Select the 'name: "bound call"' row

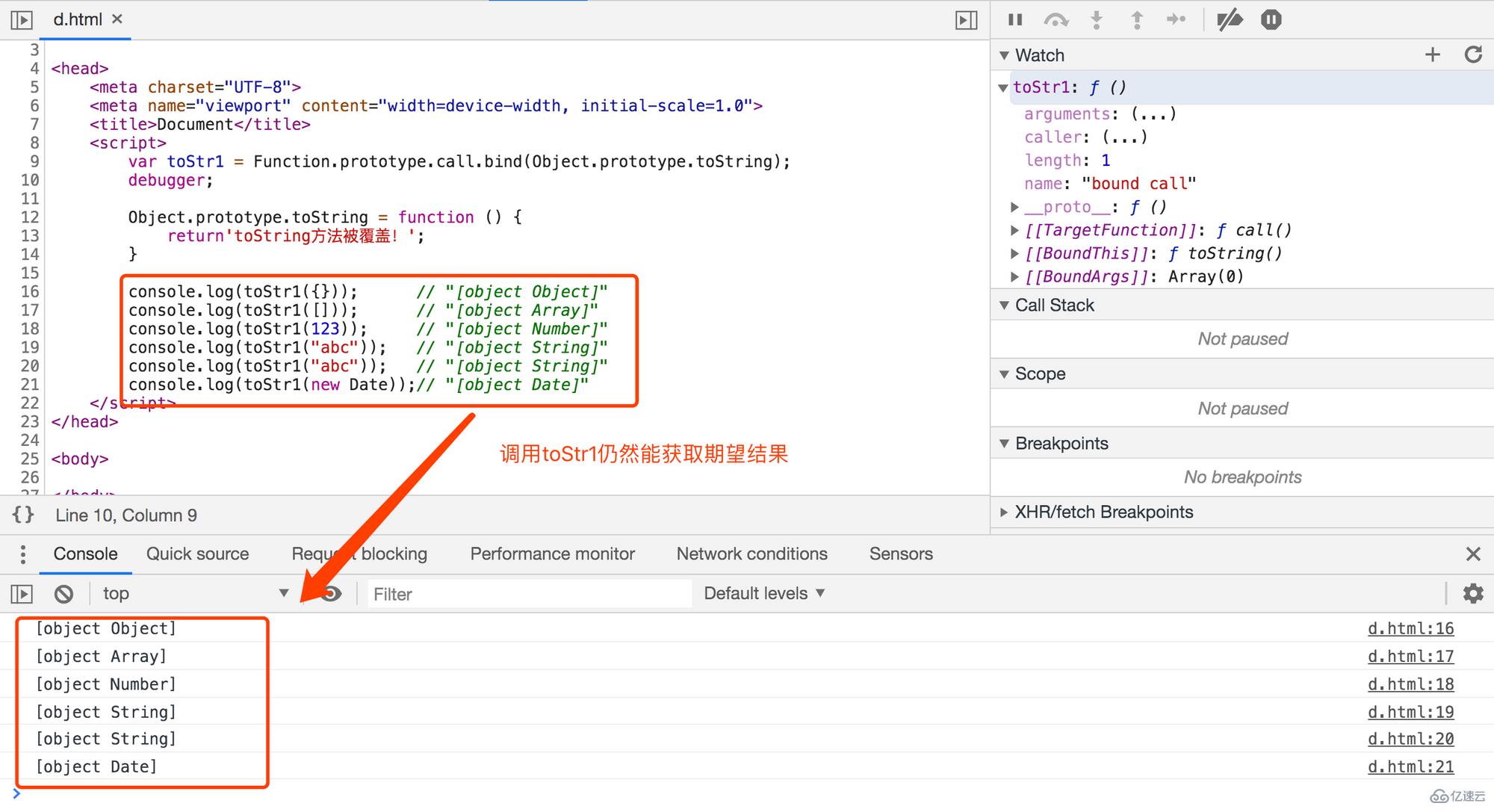pos(1110,184)
